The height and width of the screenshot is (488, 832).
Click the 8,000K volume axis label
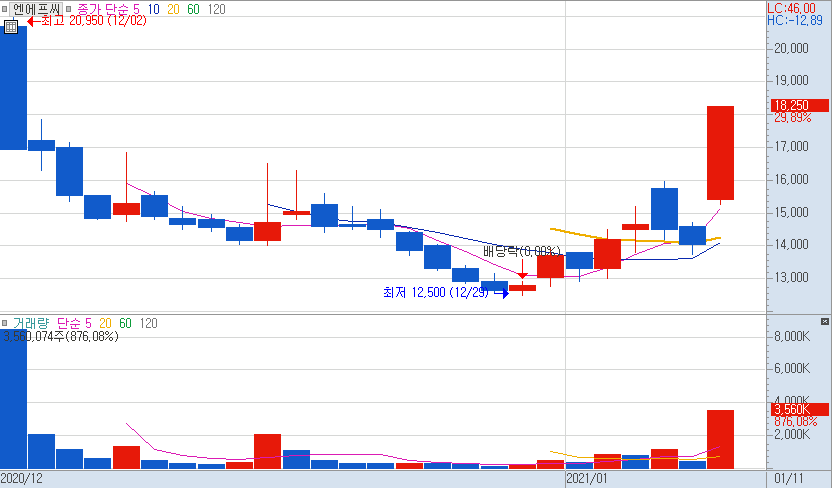792,336
